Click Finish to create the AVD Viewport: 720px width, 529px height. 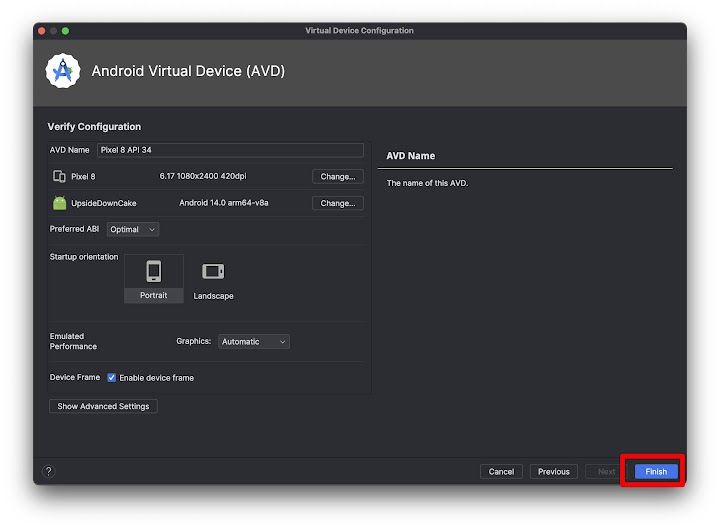(x=656, y=471)
